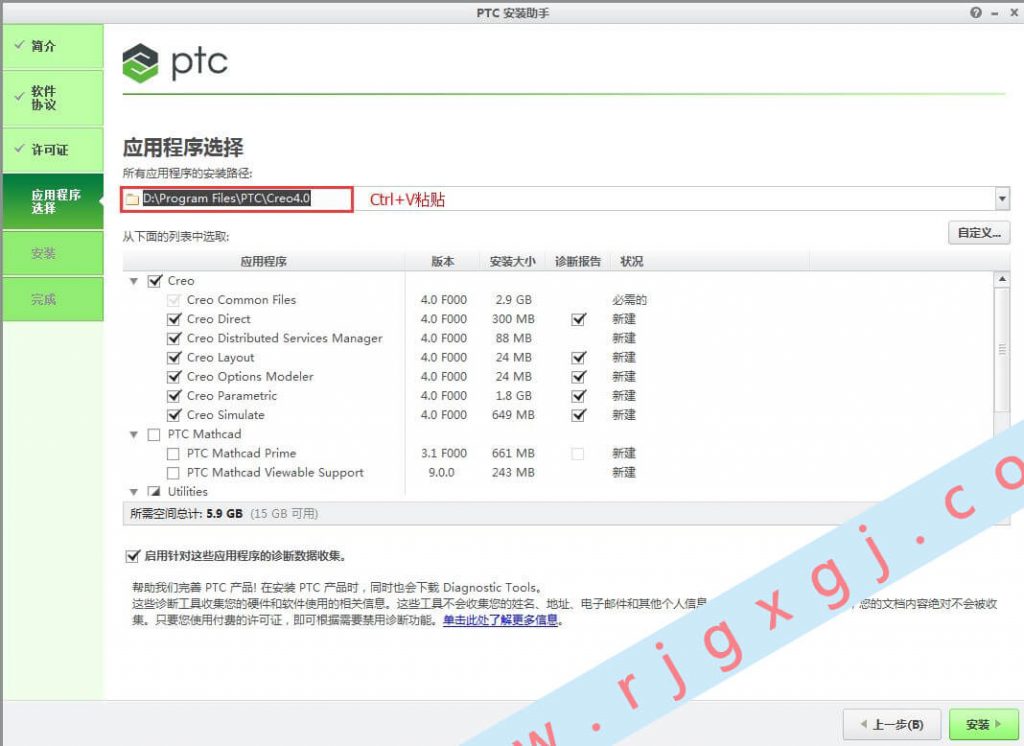
Task: Open the install path dropdown arrow
Action: 1002,199
